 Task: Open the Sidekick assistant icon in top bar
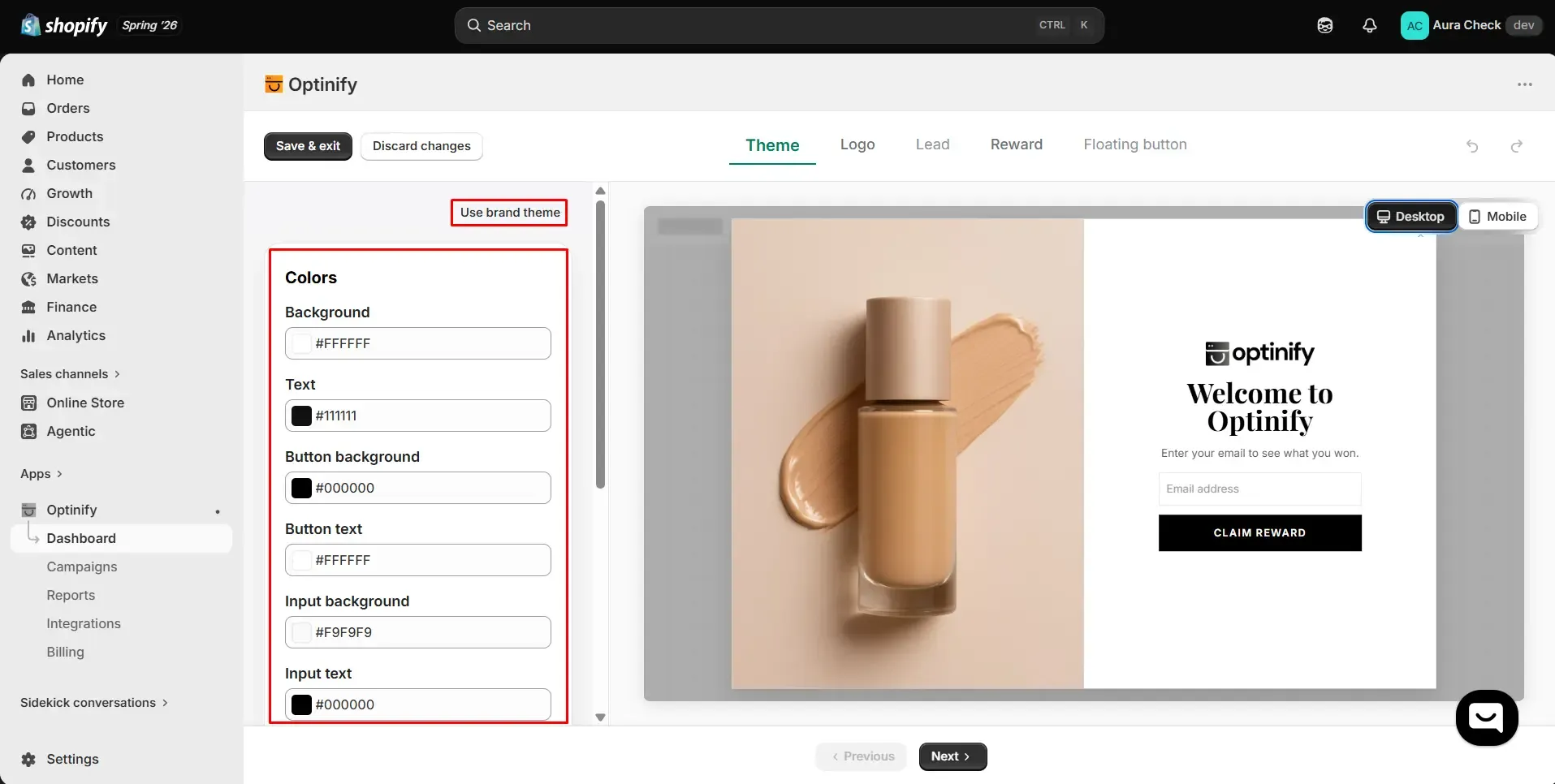click(1325, 25)
